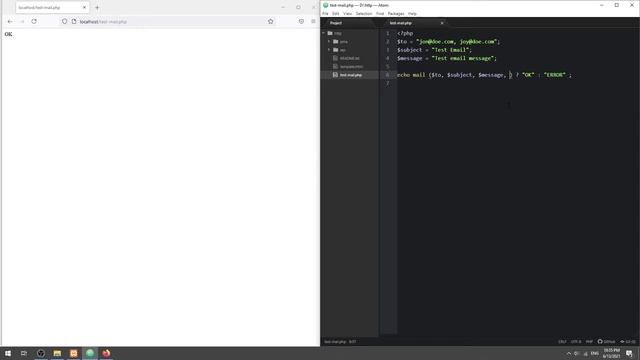The image size is (640, 360).
Task: Expand the second subfolder in project tree
Action: tap(329, 50)
